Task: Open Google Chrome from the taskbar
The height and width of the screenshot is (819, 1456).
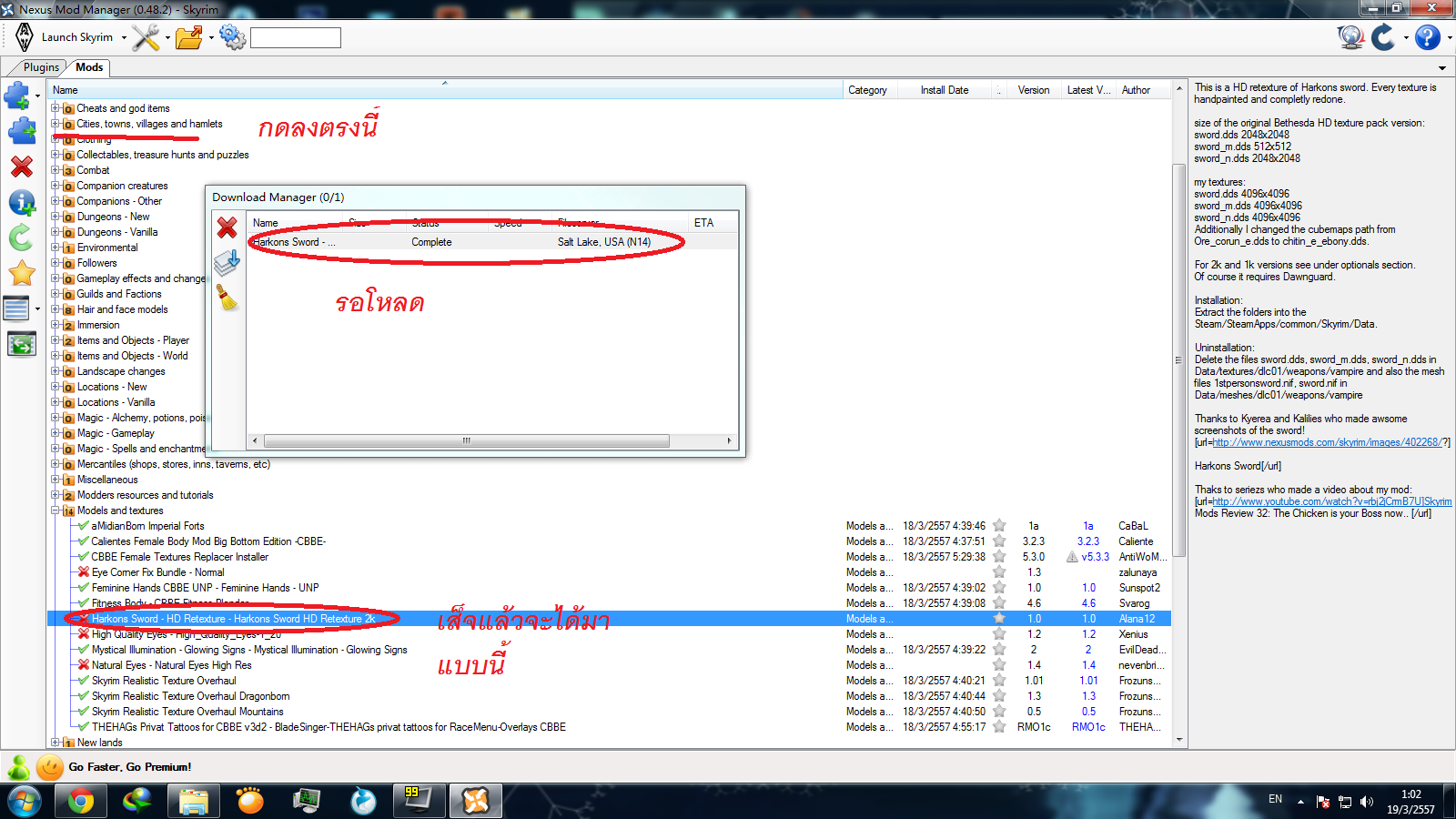Action: 80,801
